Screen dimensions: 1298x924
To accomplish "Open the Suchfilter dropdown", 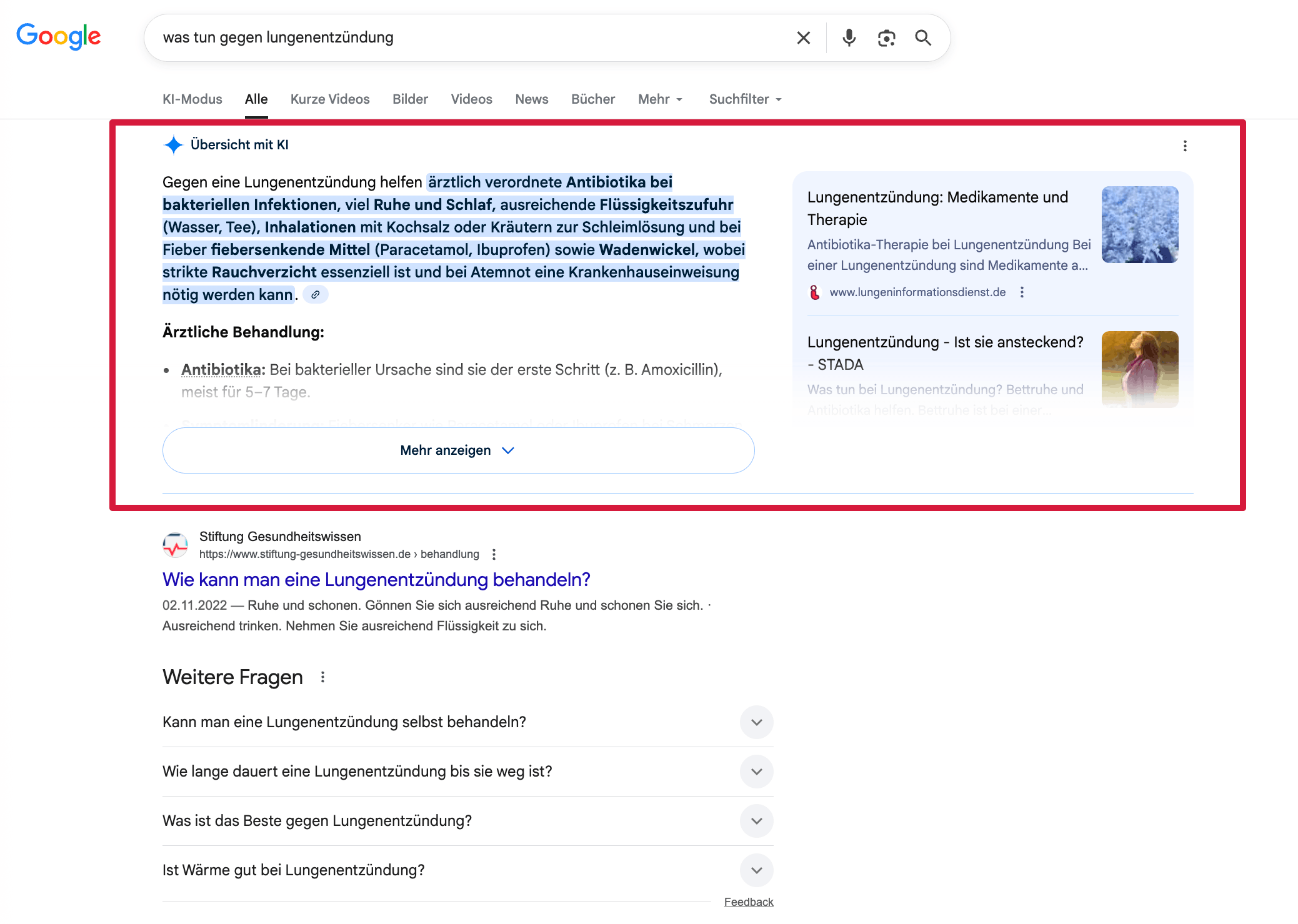I will [744, 99].
